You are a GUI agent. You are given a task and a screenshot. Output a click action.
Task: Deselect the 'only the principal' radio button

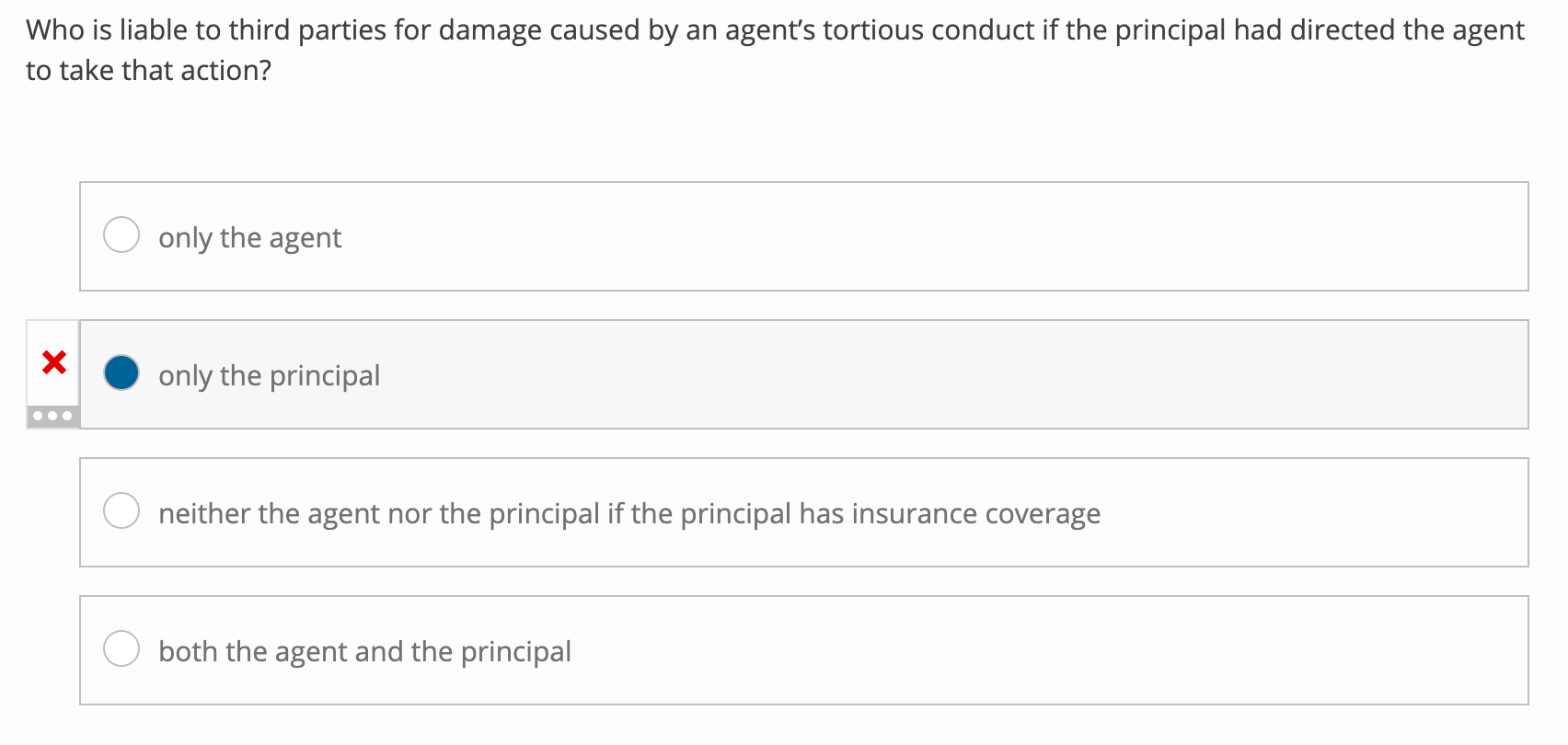tap(121, 373)
